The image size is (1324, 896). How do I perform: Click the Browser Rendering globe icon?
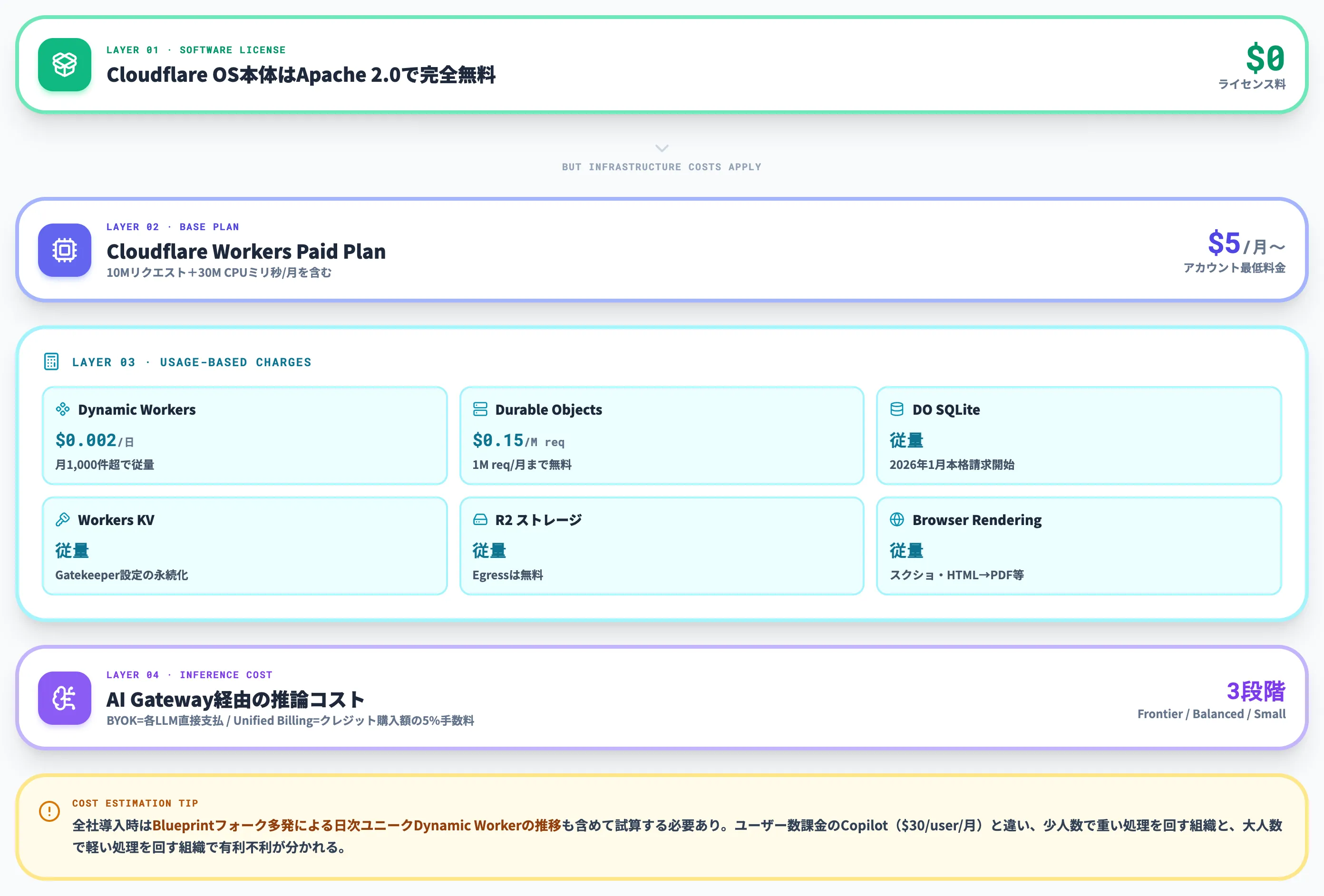[897, 519]
